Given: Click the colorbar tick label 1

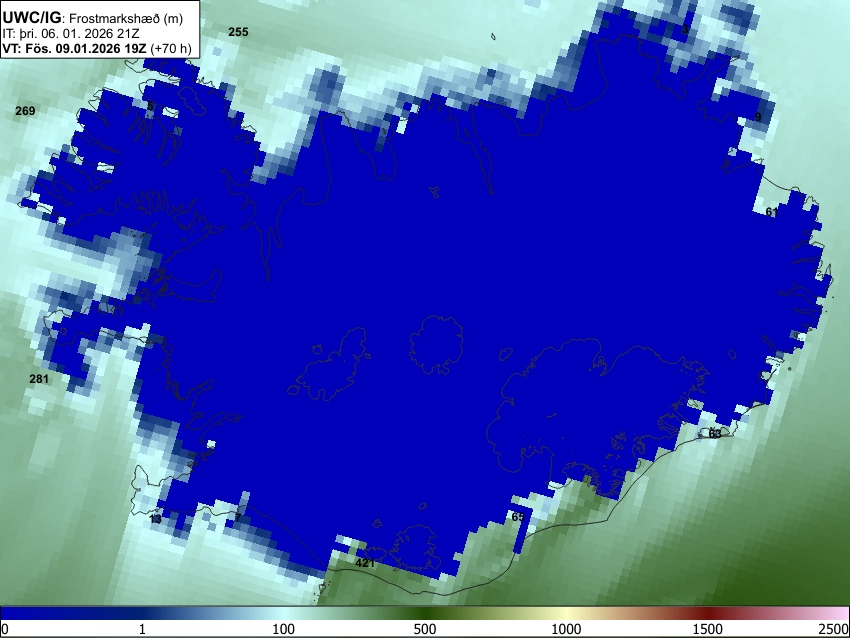Looking at the screenshot, I should [142, 629].
